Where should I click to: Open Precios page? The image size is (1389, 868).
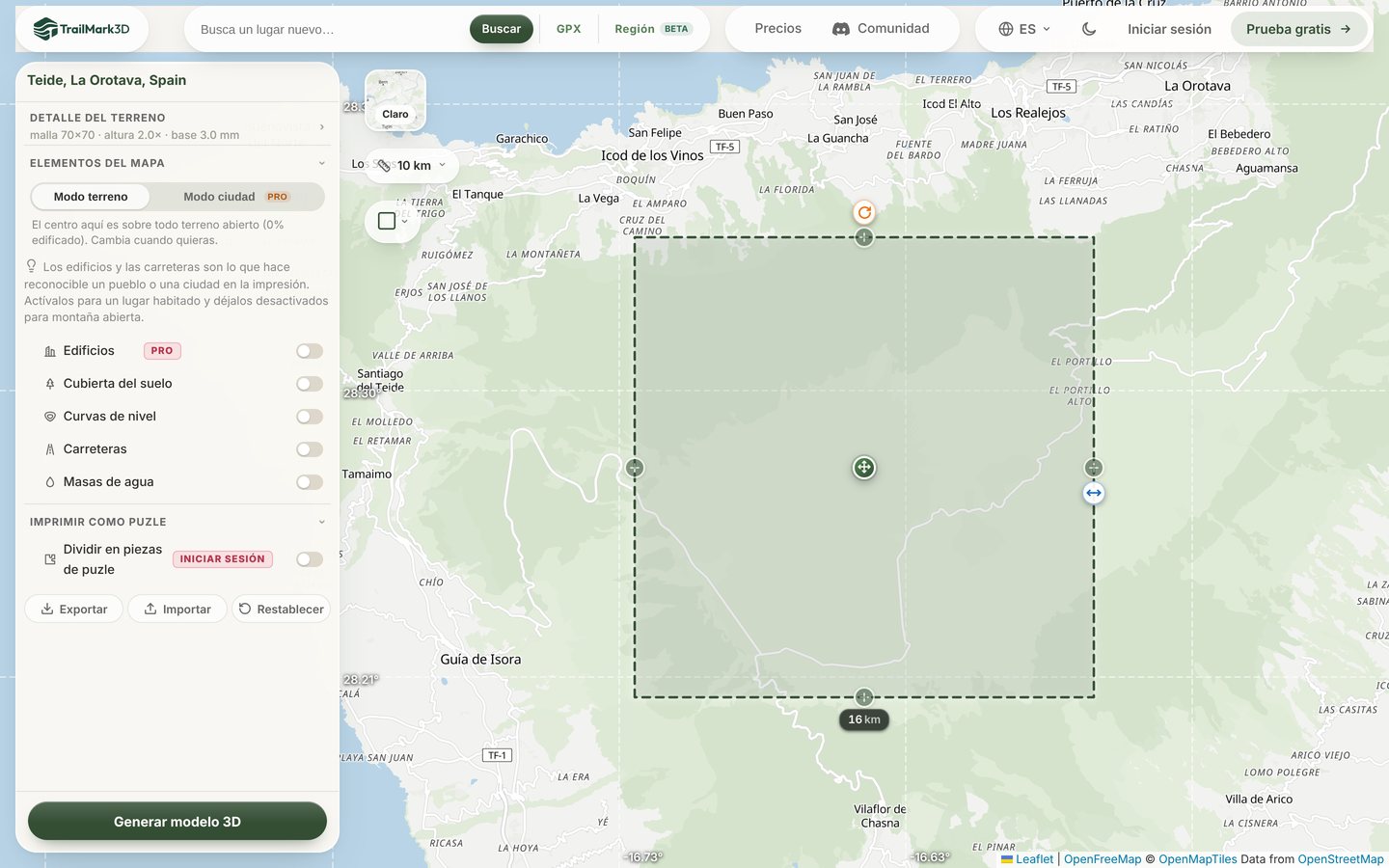click(778, 29)
